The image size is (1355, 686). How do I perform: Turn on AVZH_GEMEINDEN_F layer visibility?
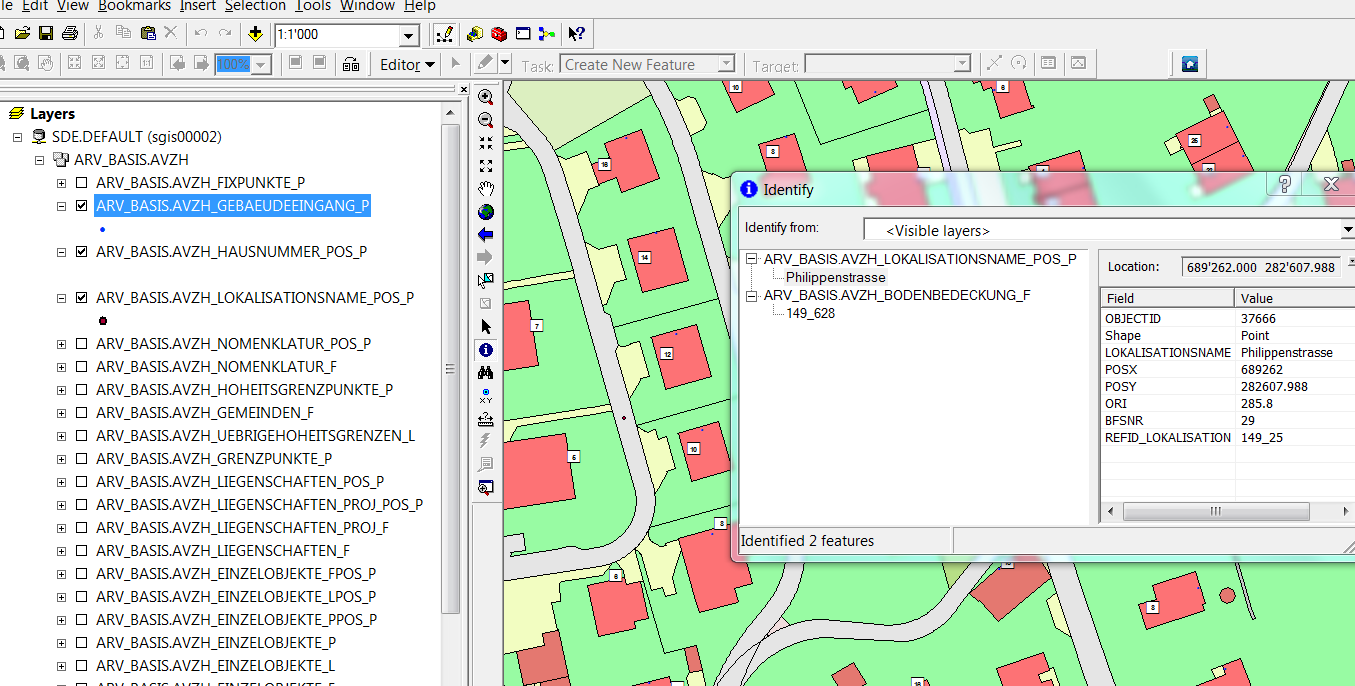coord(82,412)
